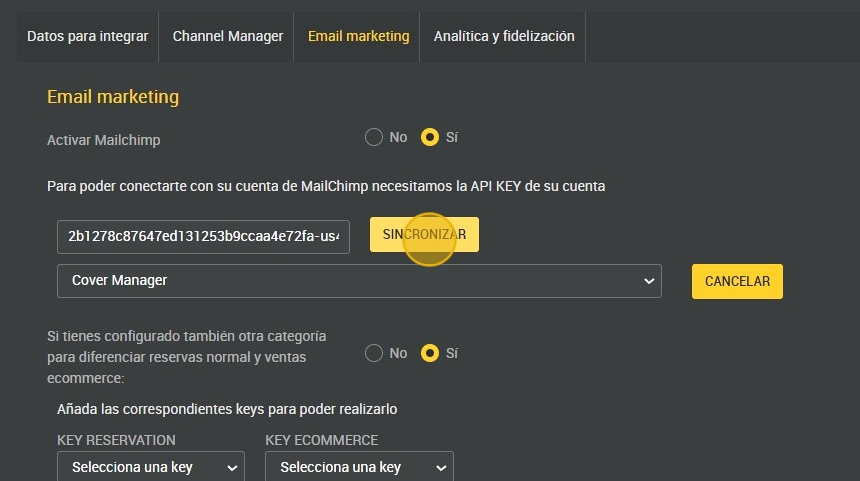
Task: Select the Email marketing tab
Action: click(358, 36)
